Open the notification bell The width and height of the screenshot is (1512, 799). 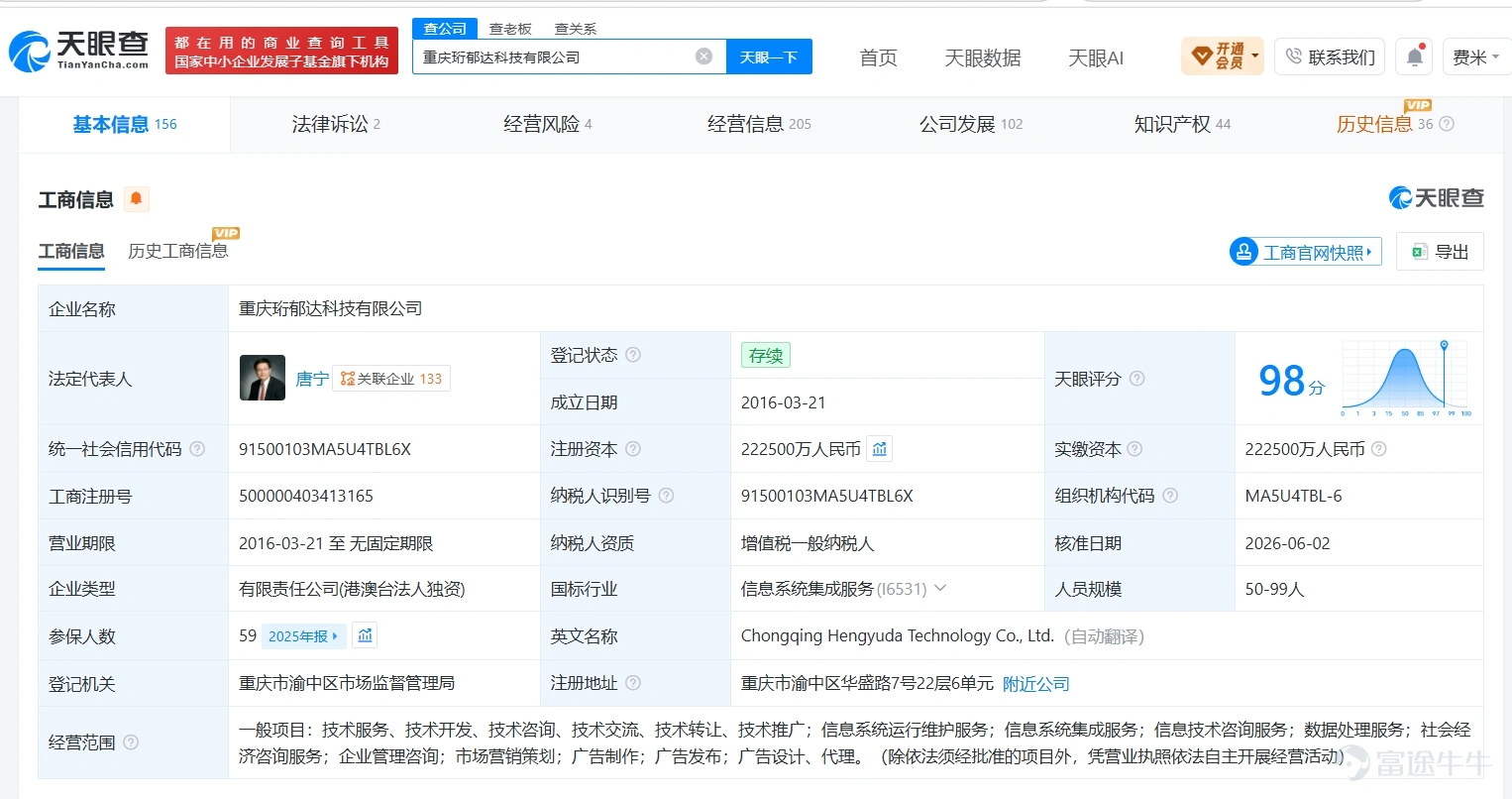click(x=1415, y=57)
